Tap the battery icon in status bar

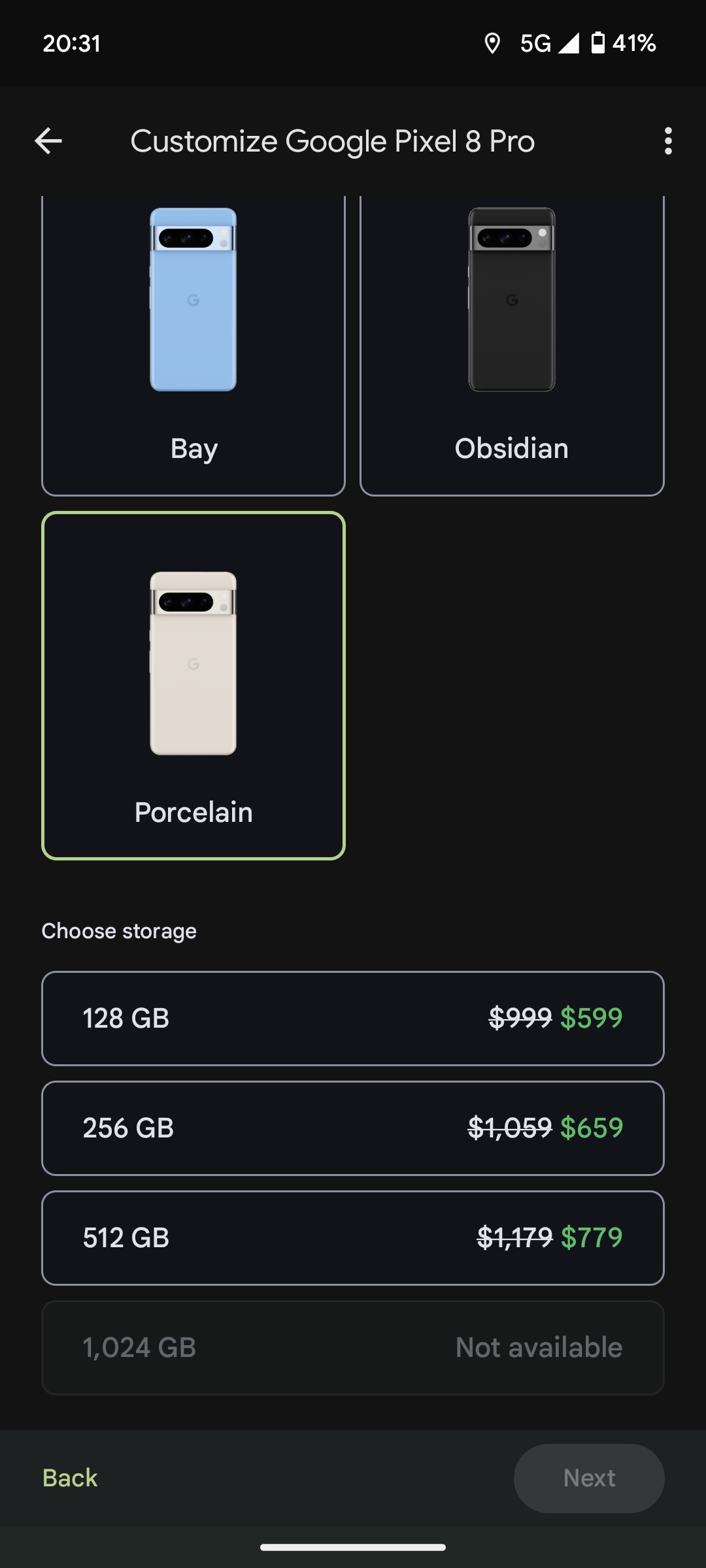click(x=597, y=43)
